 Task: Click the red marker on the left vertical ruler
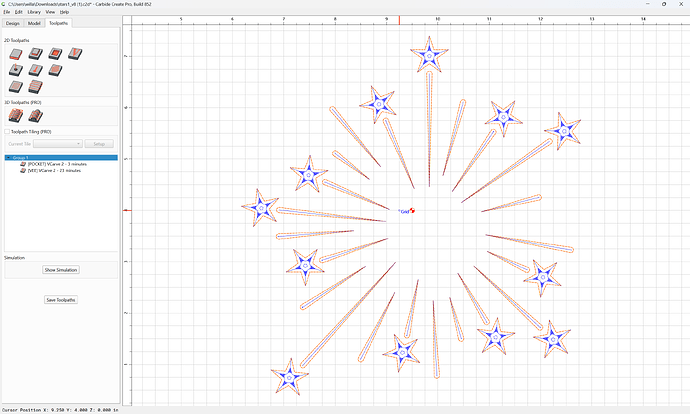[127, 210]
